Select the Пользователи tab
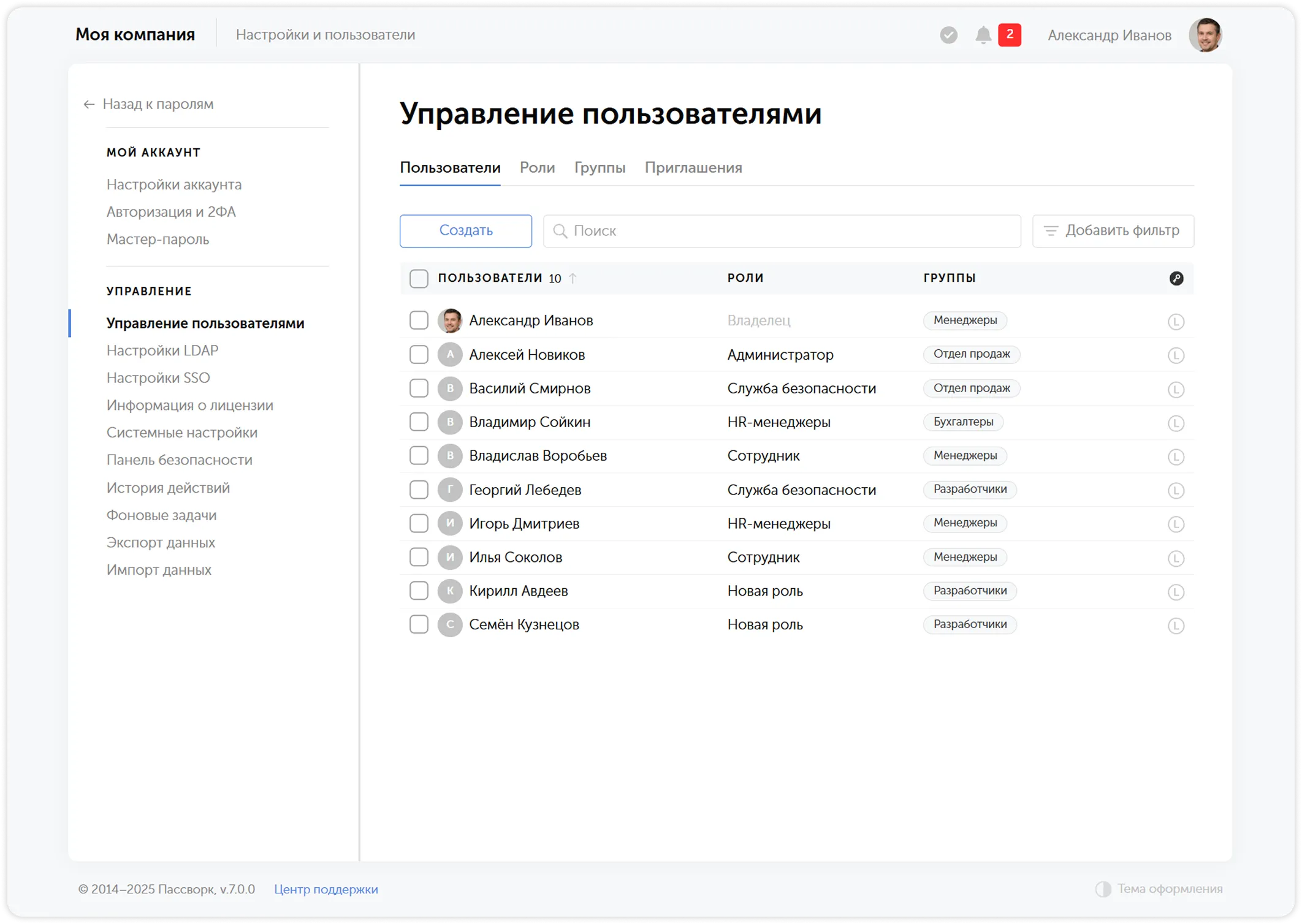Image resolution: width=1302 pixels, height=924 pixels. click(x=450, y=167)
